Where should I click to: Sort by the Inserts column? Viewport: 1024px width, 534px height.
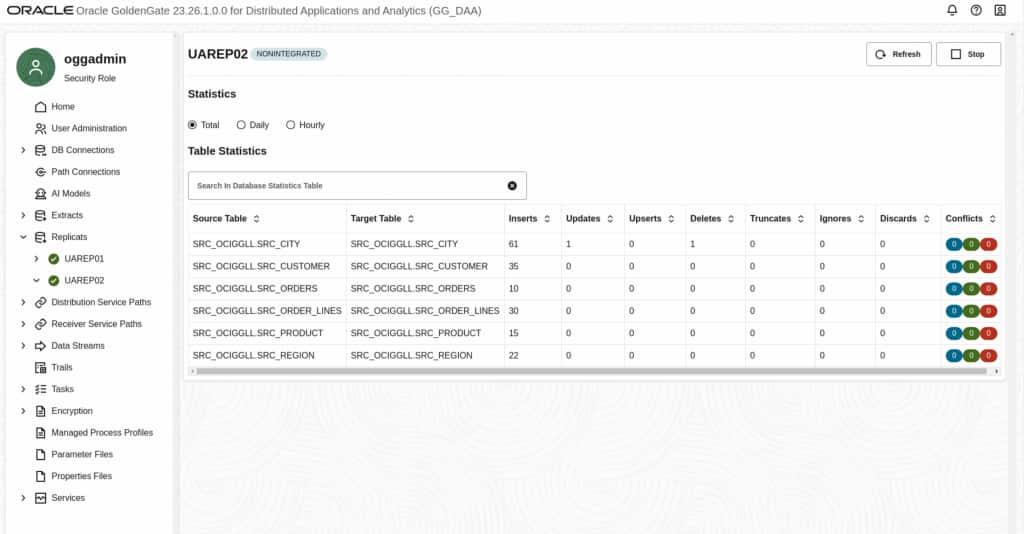[x=547, y=219]
